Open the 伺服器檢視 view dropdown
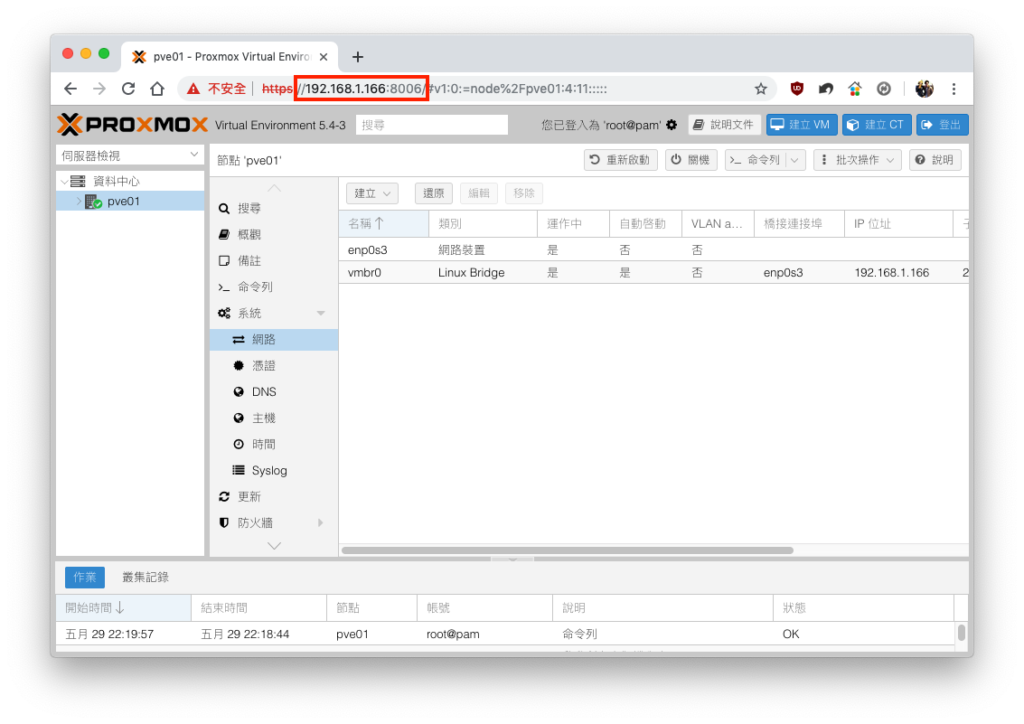 130,155
